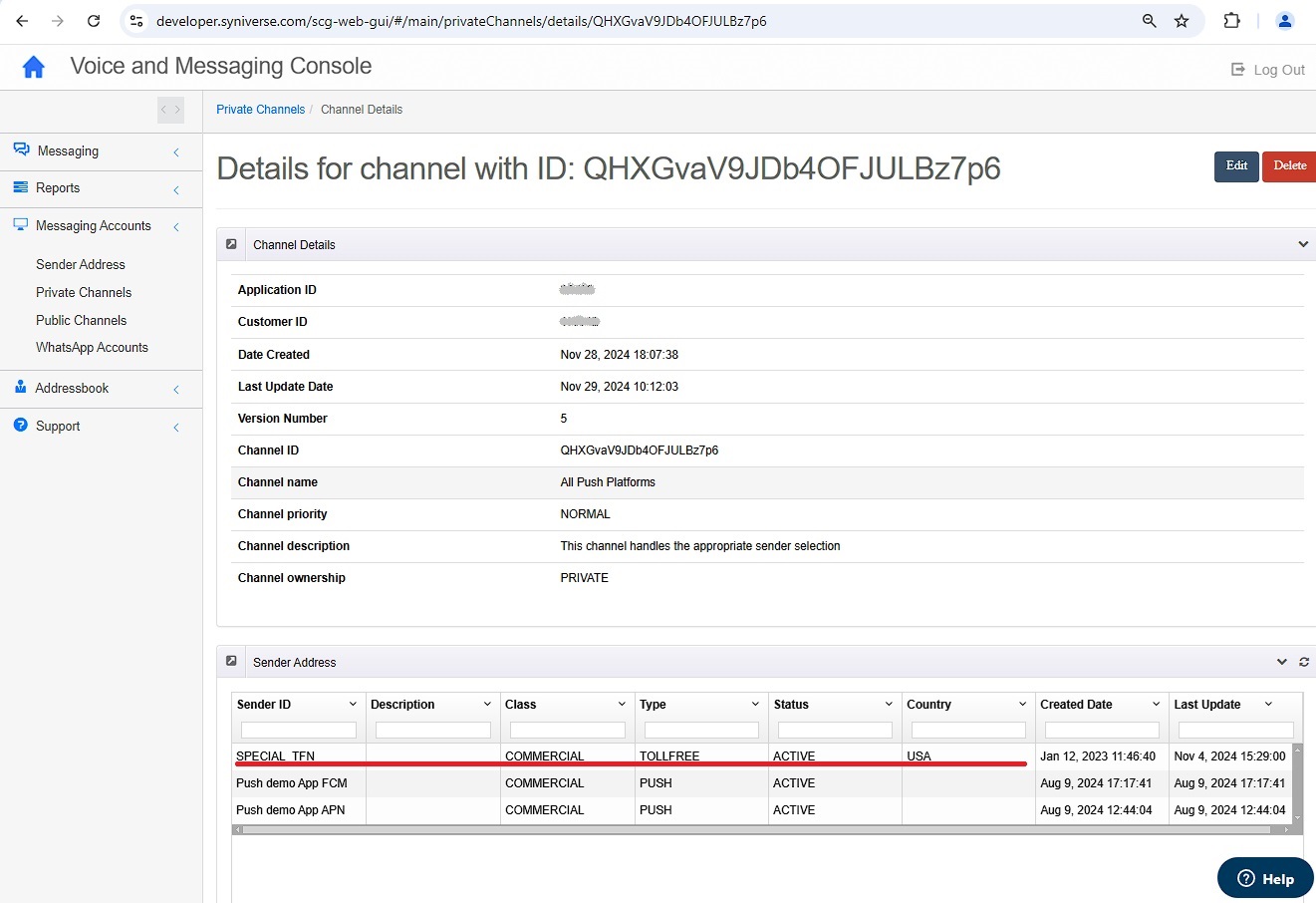Screen dimensions: 1316x903
Task: Collapse Channel Details panel chevron
Action: pyautogui.click(x=1303, y=244)
